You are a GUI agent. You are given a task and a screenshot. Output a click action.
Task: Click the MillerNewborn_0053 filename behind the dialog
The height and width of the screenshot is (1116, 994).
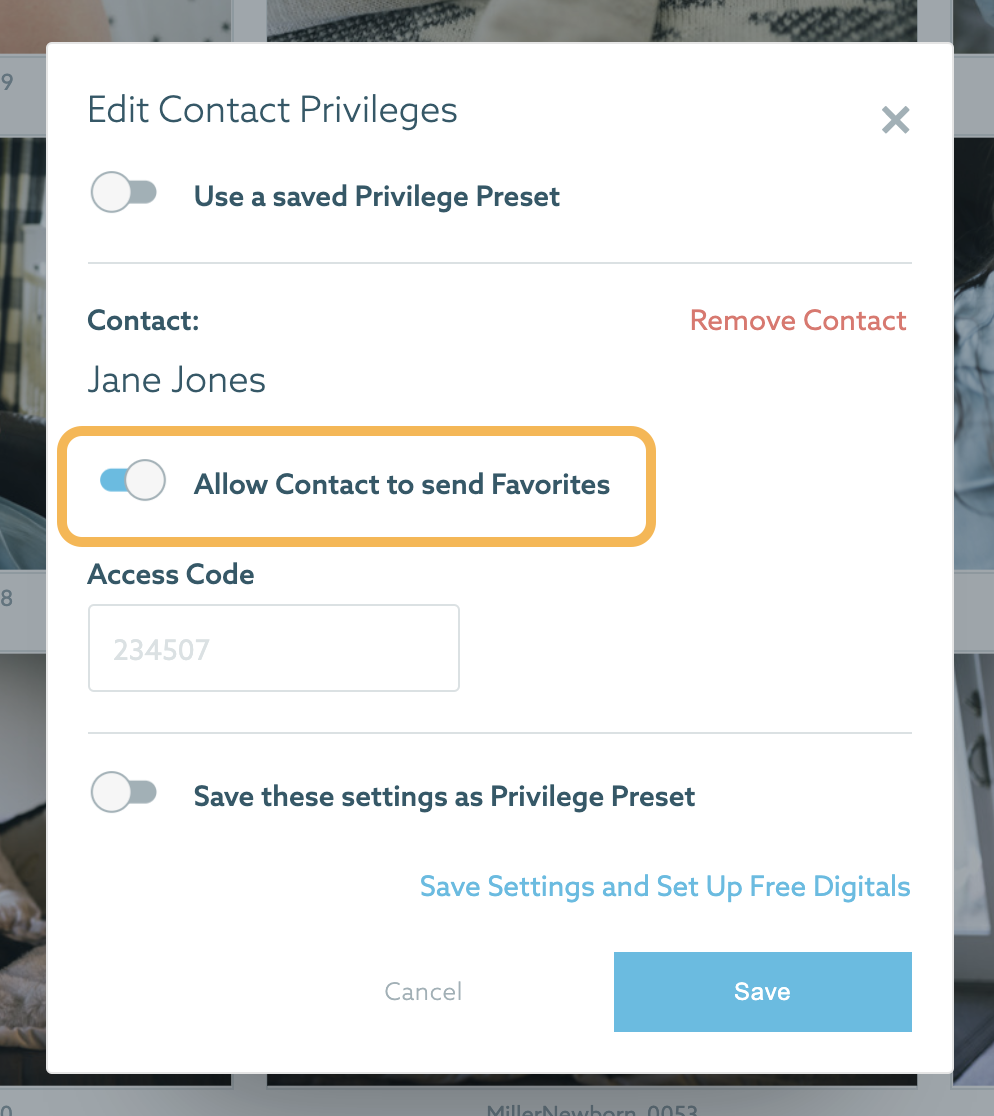pyautogui.click(x=592, y=1109)
